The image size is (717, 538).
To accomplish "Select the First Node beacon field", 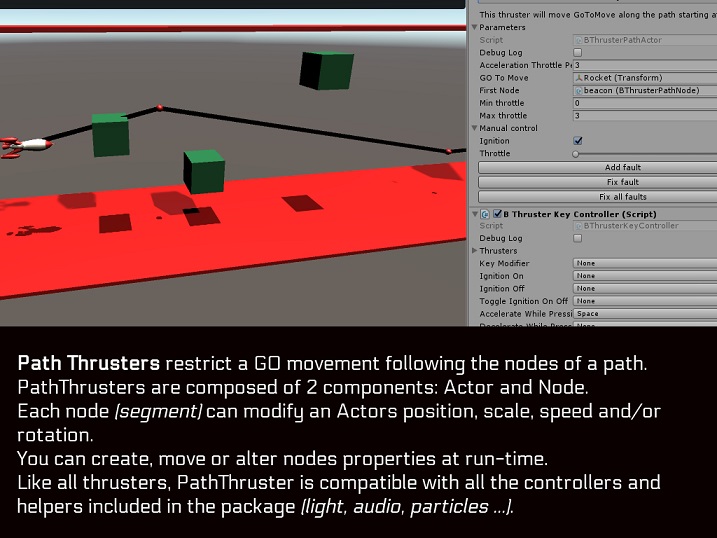I will coord(645,91).
